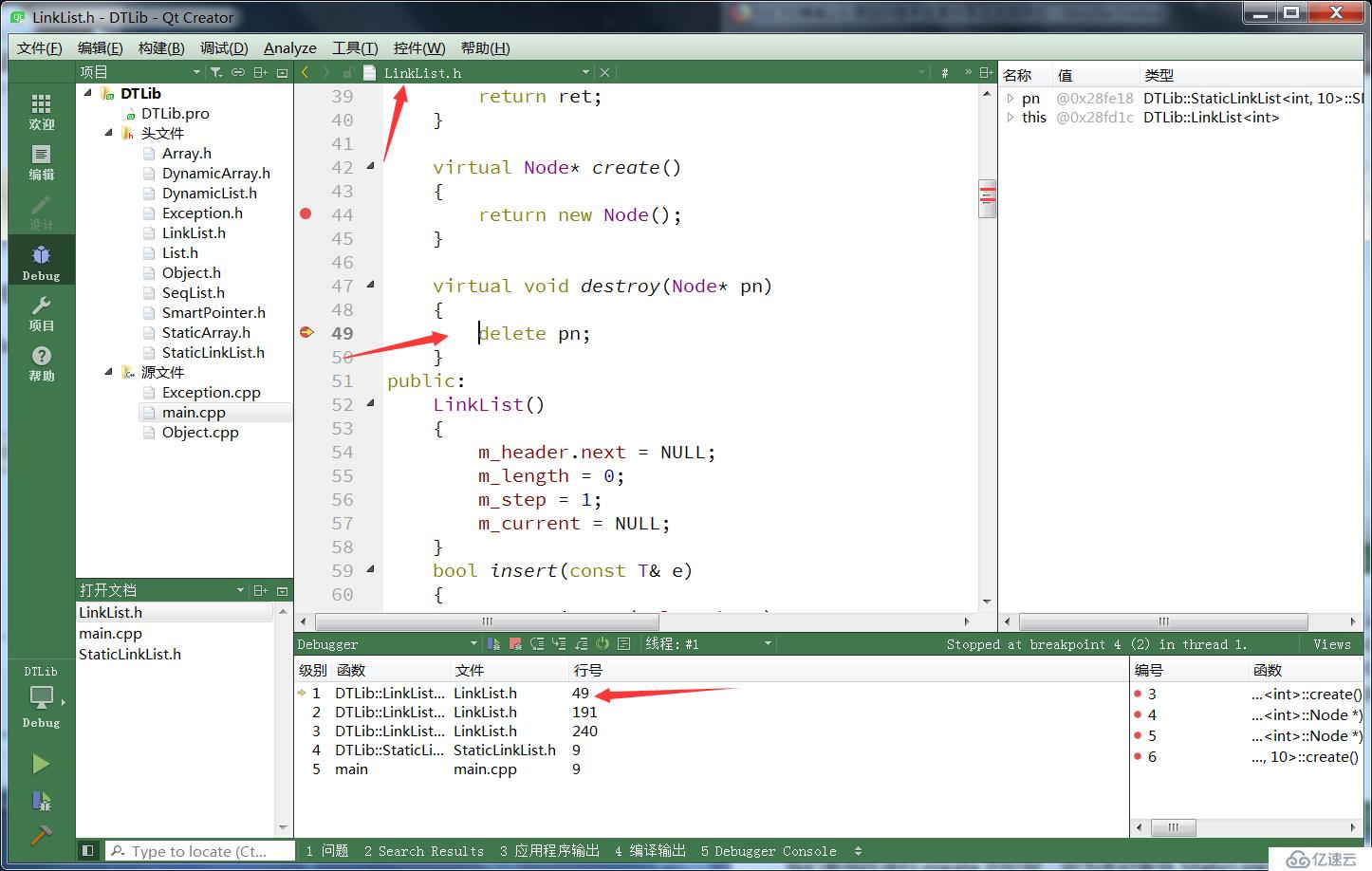Screen dimensions: 1372x871
Task: Collapse the sources (源文件) folder
Action: (x=108, y=372)
